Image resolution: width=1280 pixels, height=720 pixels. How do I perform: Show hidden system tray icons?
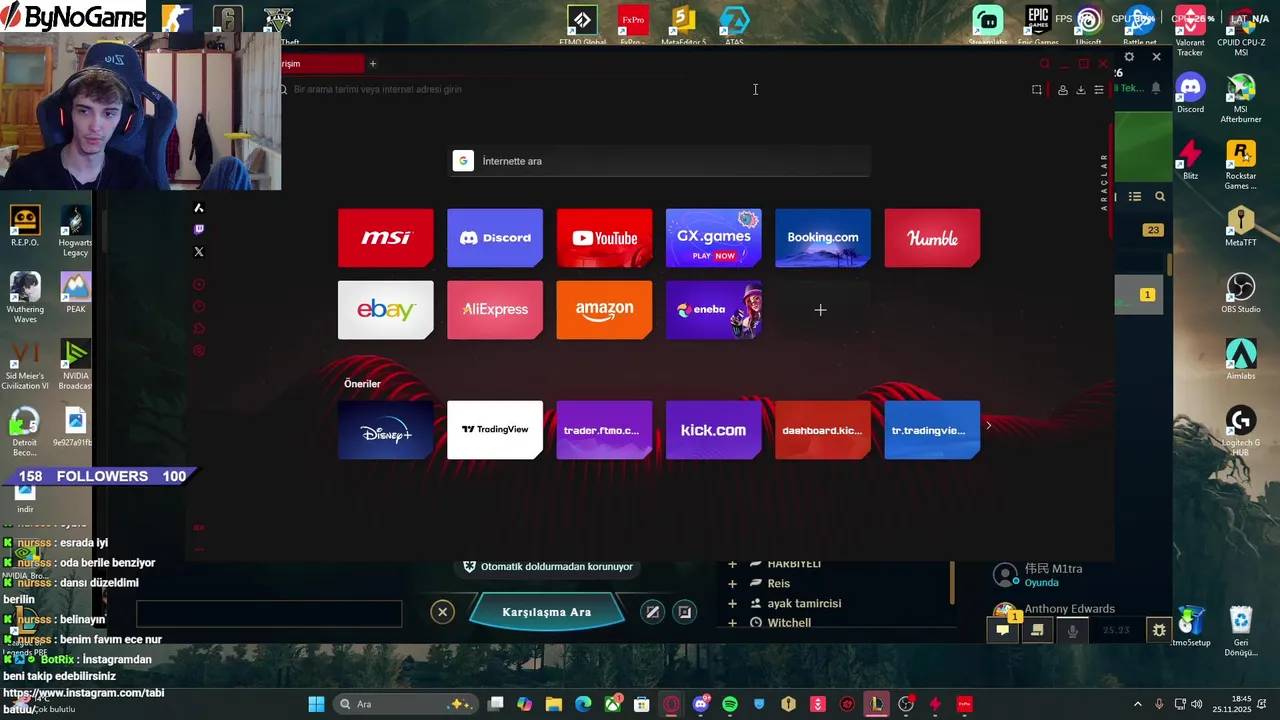tap(1137, 704)
